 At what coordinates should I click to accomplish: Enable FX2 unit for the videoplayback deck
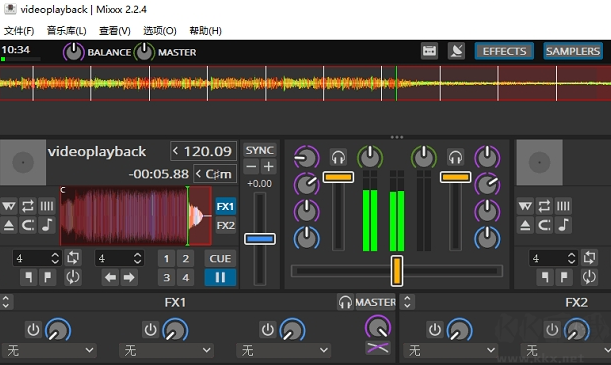pyautogui.click(x=226, y=226)
